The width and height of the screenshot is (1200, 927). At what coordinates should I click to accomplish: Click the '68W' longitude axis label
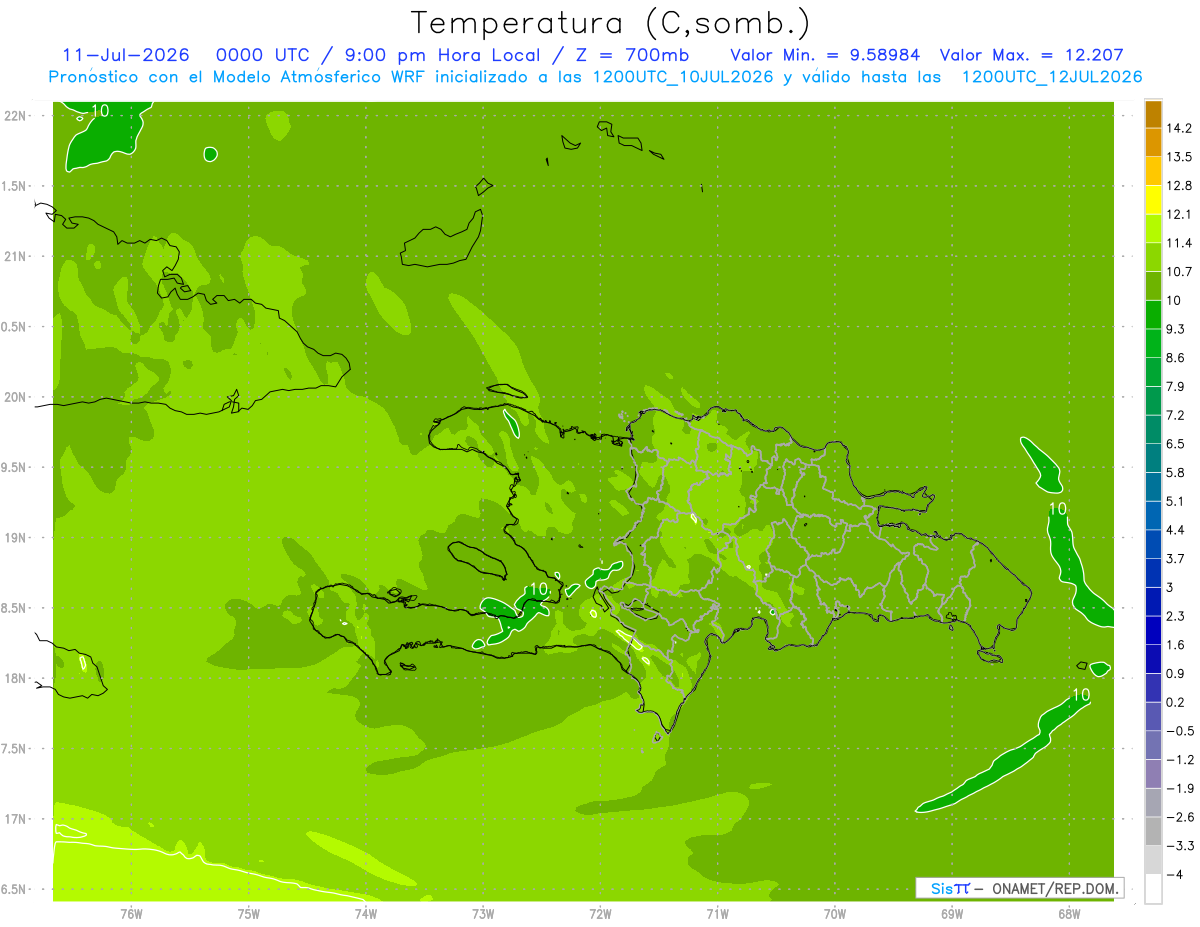pos(1069,915)
